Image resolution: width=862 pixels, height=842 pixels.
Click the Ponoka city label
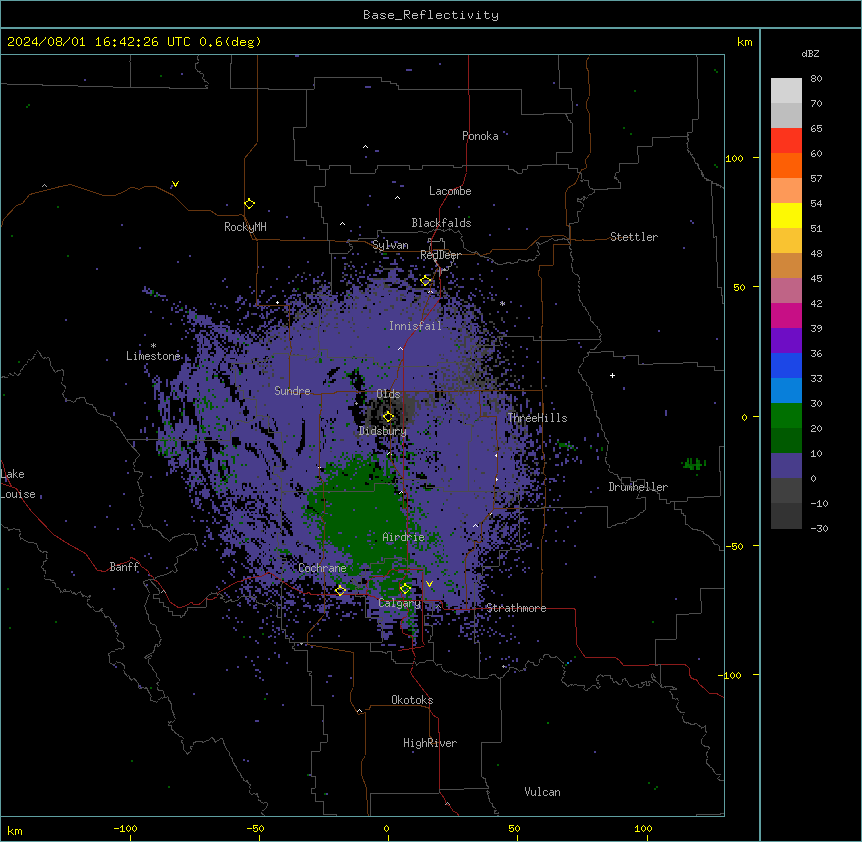[480, 136]
